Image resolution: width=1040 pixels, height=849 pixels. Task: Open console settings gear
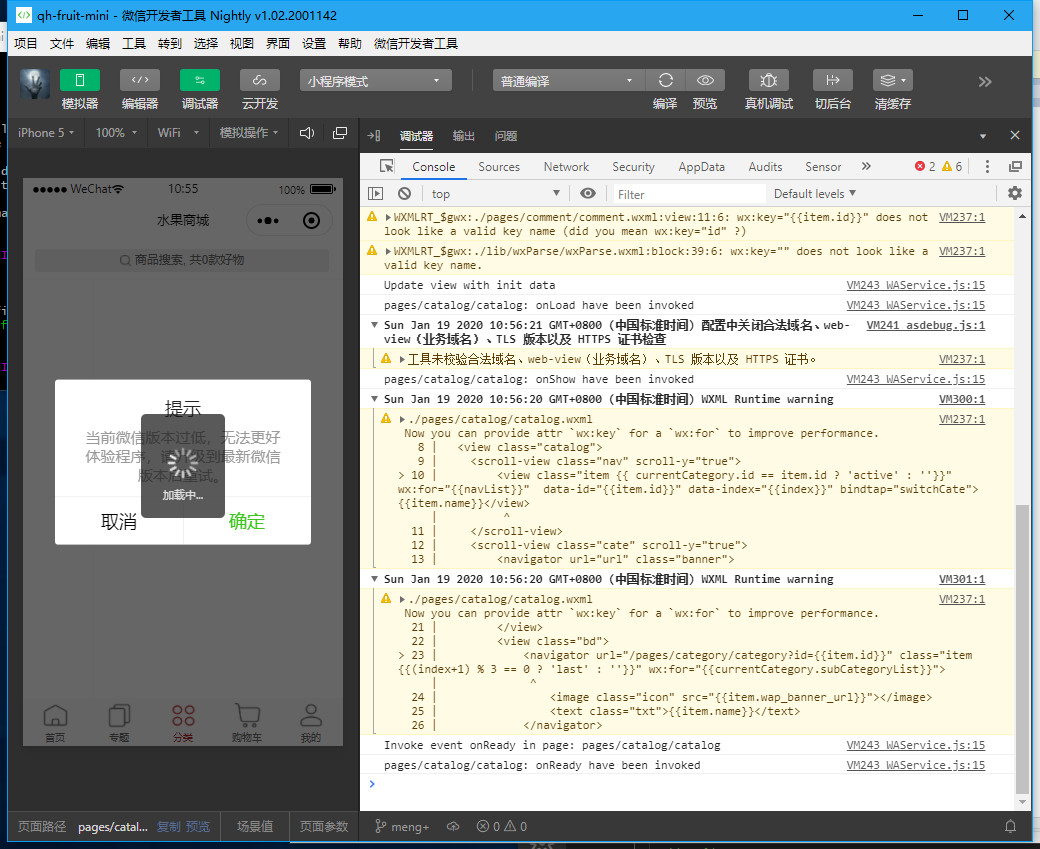[1015, 193]
